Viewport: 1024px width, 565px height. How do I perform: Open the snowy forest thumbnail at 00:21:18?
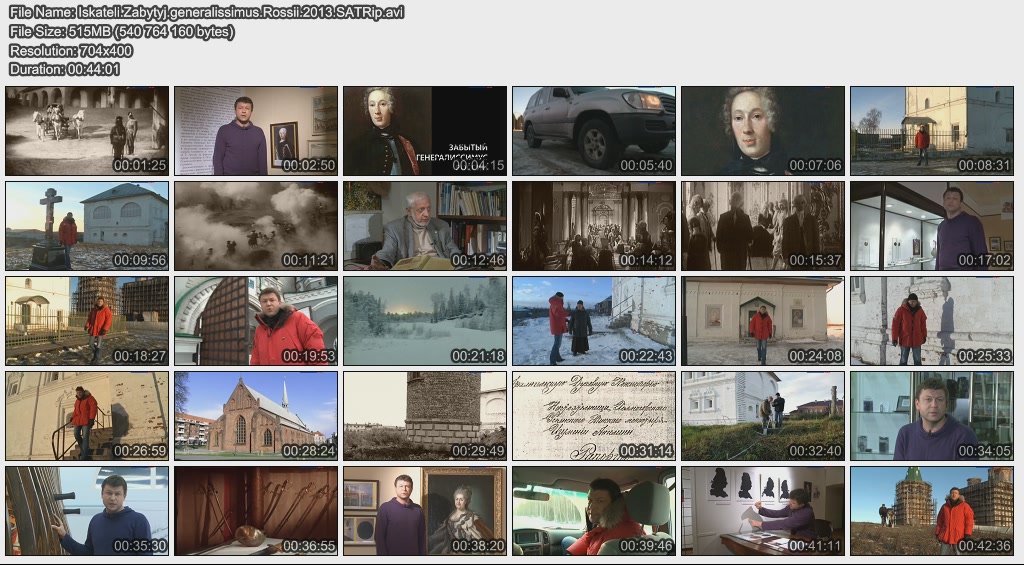click(425, 321)
